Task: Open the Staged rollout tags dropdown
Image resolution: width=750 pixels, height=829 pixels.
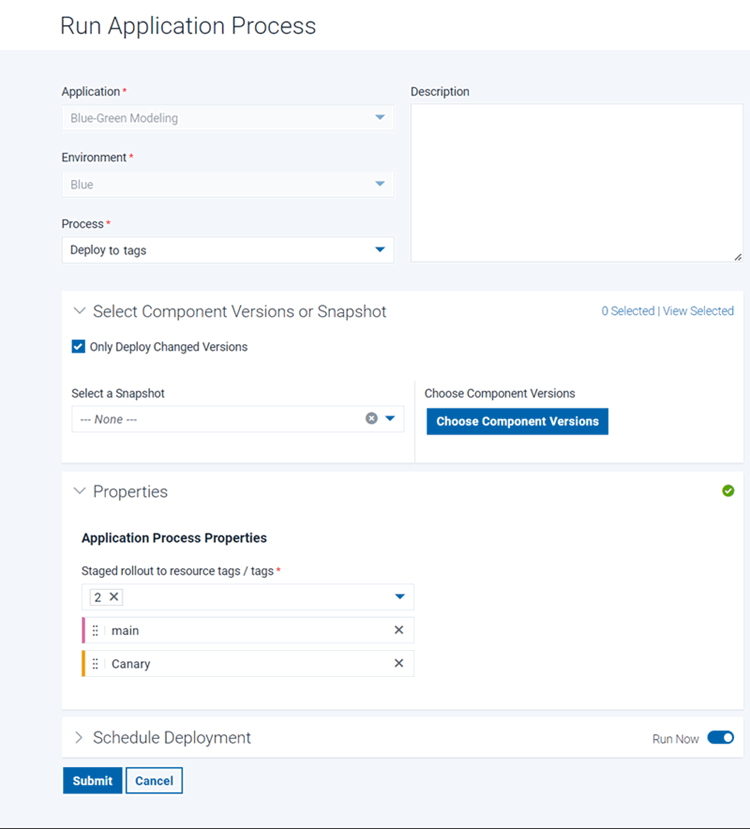Action: (x=399, y=596)
